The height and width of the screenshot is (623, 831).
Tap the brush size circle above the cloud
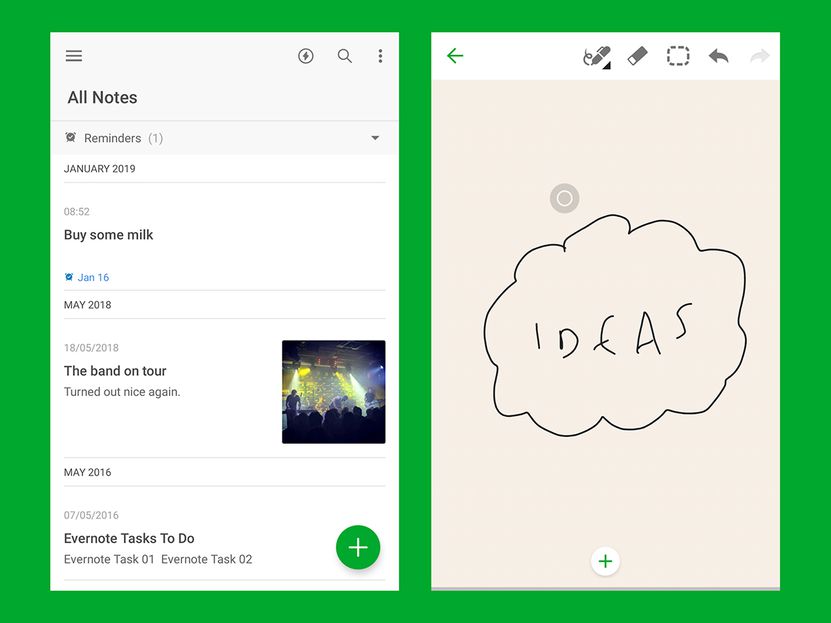click(564, 198)
